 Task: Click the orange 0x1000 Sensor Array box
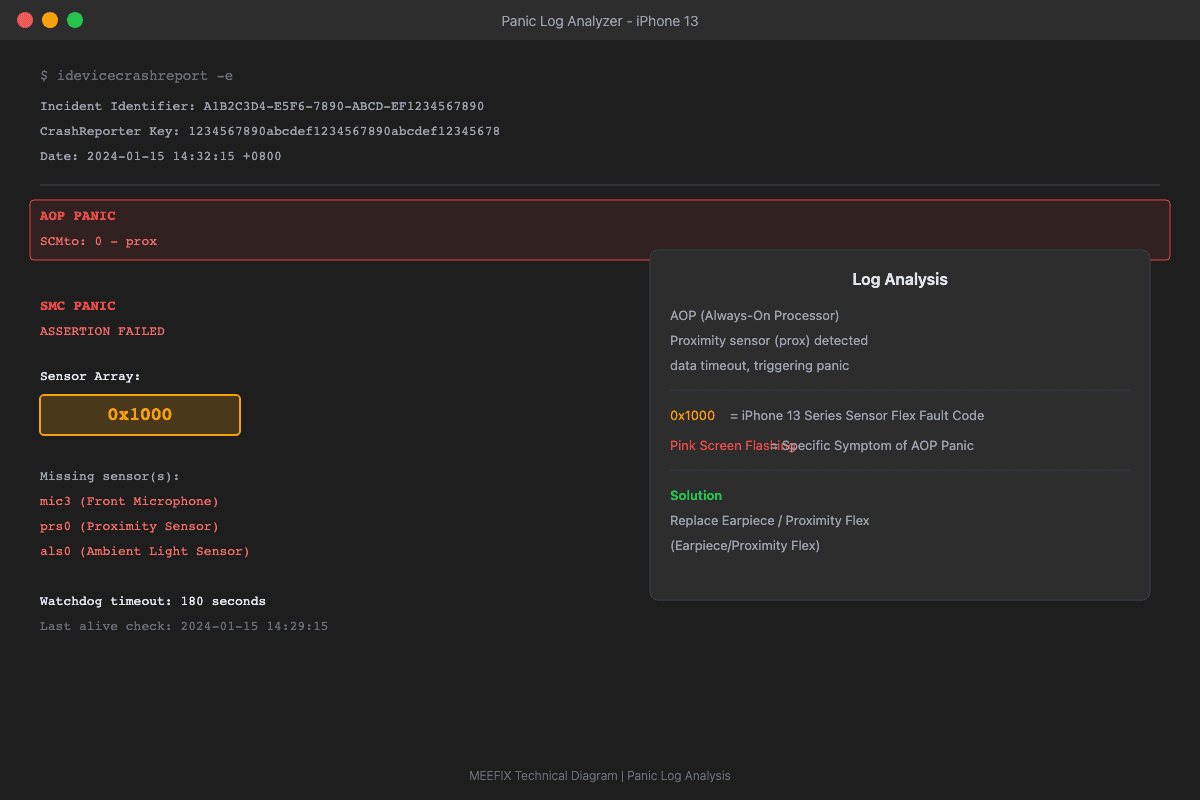click(x=140, y=415)
